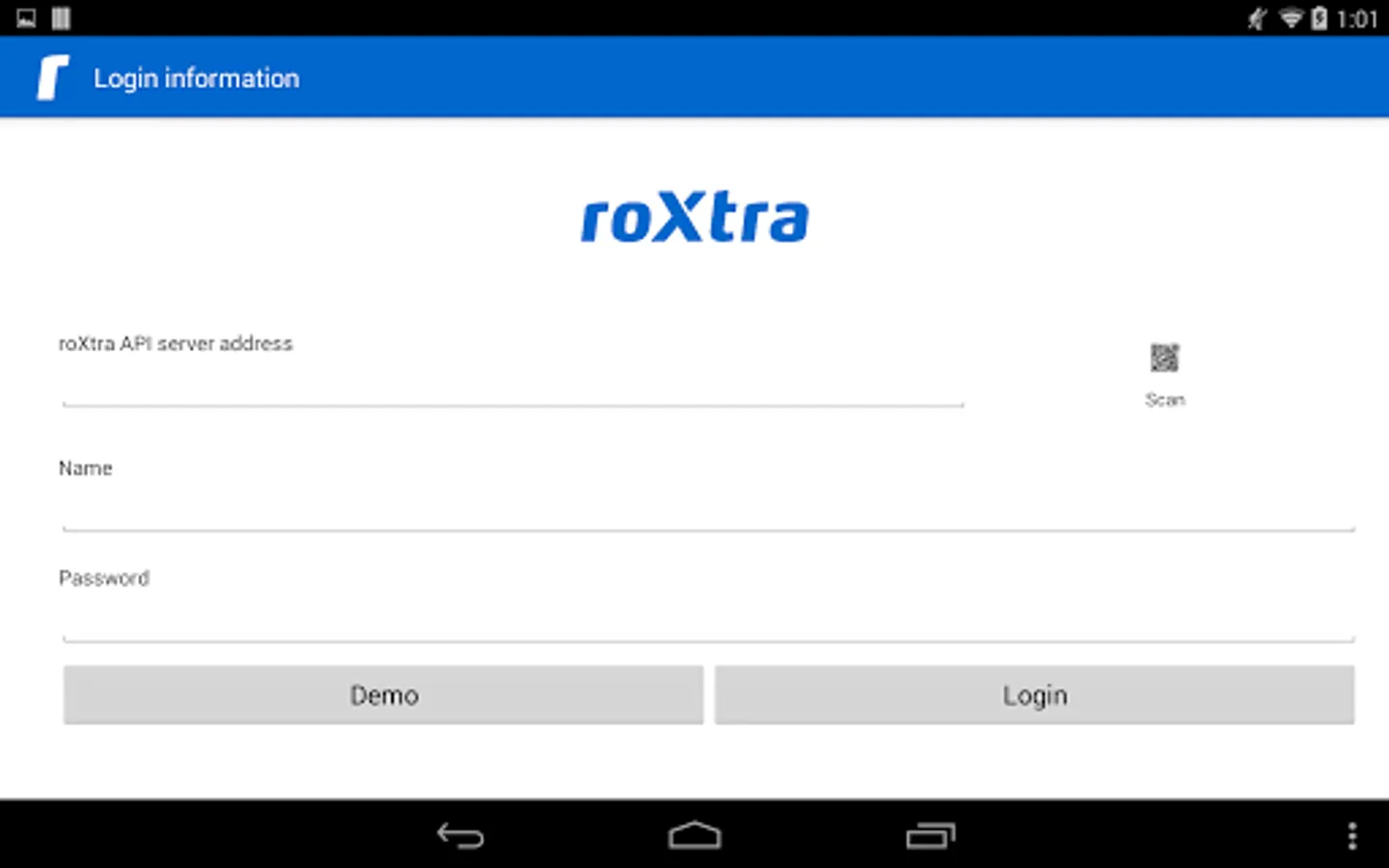Click the 'roXtra API server address' label
Screen dimensions: 1389x868
pyautogui.click(x=176, y=343)
